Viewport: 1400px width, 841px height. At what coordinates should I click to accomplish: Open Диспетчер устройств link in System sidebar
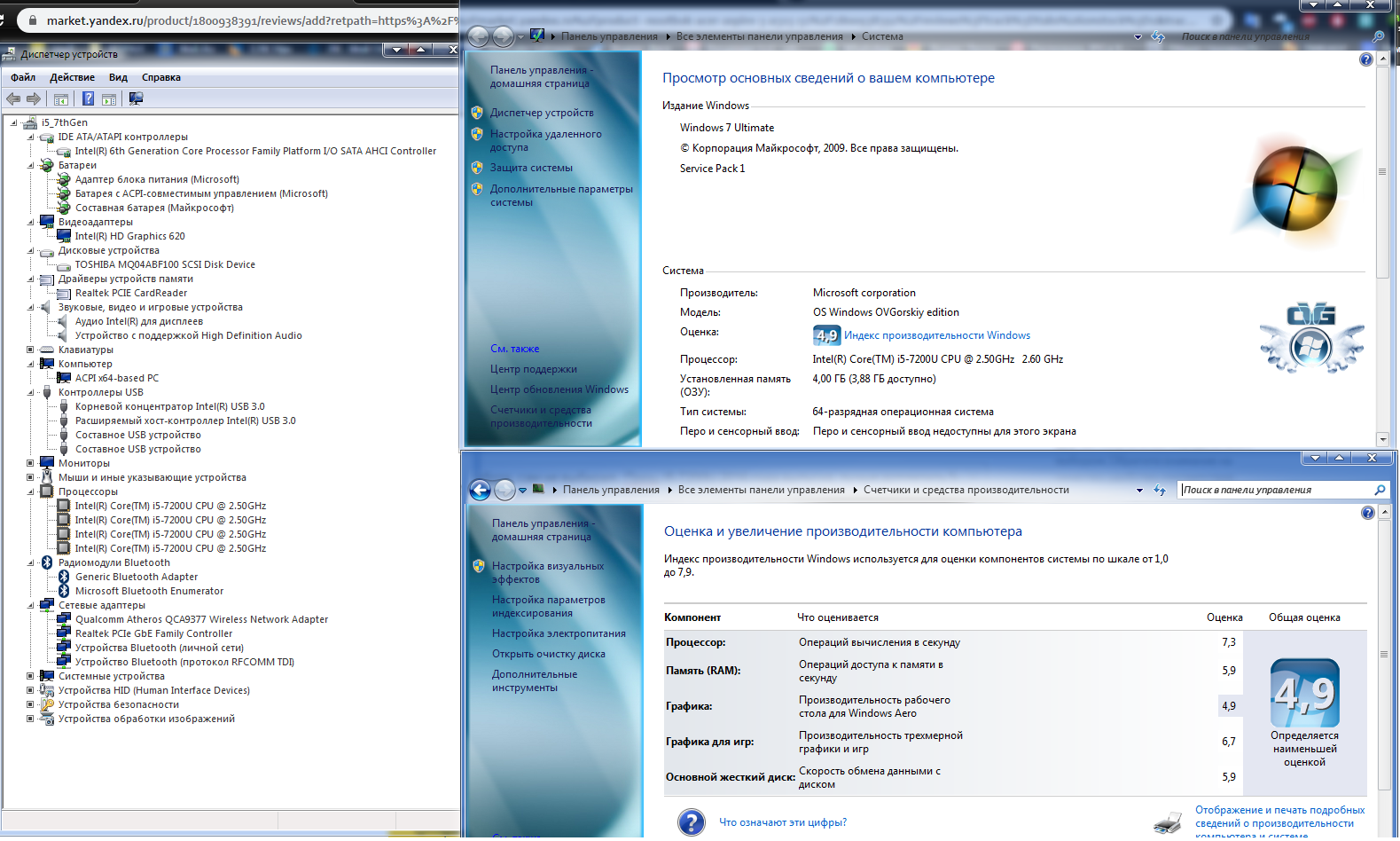[542, 113]
